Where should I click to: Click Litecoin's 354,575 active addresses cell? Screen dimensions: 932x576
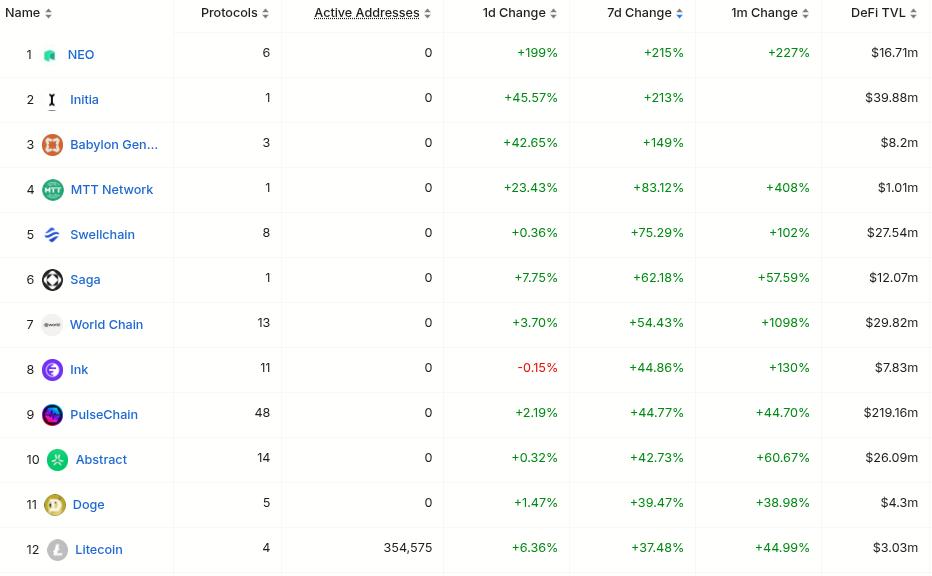coord(407,548)
